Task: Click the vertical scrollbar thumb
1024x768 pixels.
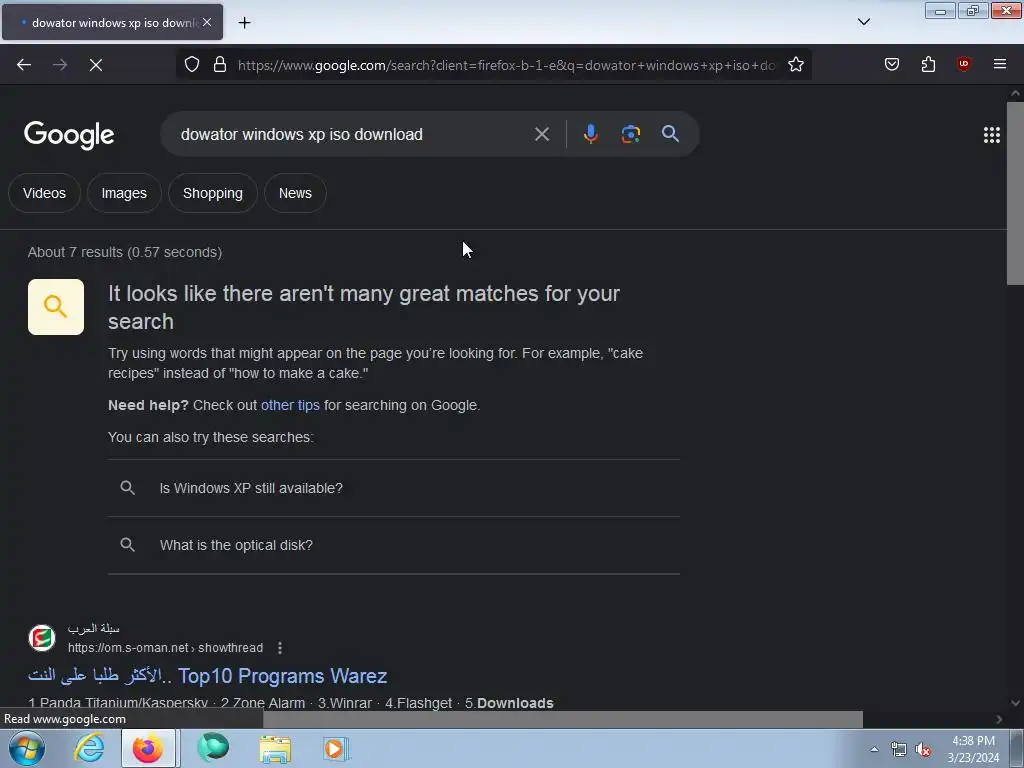Action: [1015, 193]
